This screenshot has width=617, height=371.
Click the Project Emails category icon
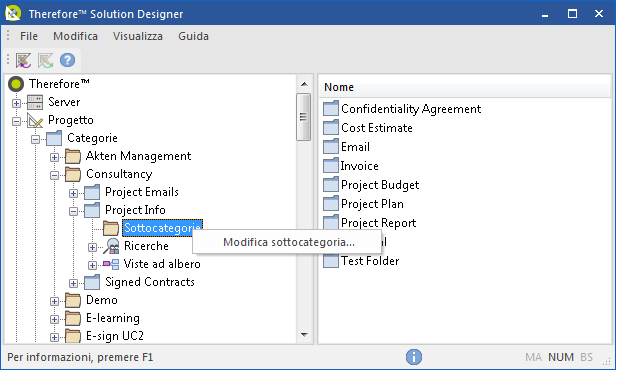click(x=92, y=192)
